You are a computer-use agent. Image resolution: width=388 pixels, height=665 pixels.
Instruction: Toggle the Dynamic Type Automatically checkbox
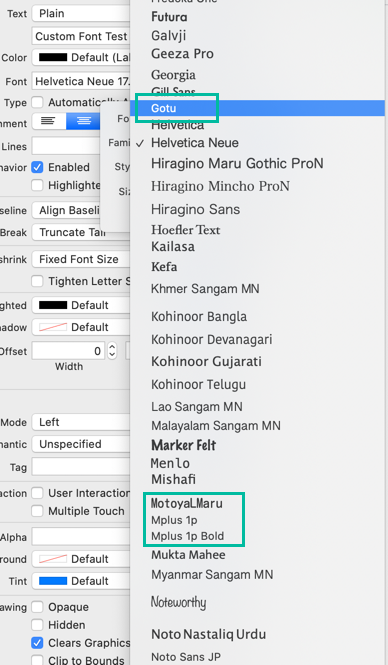point(37,102)
